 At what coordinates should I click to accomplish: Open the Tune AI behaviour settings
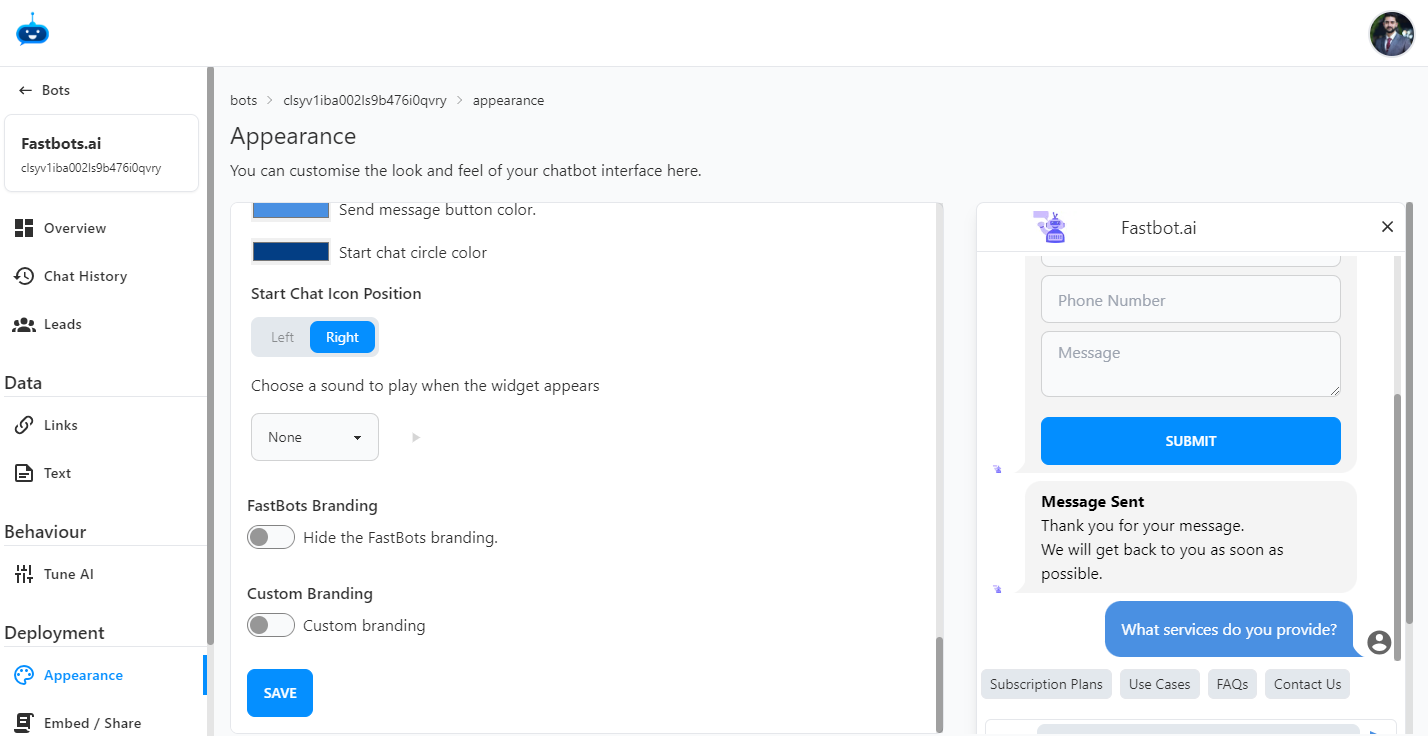click(x=69, y=573)
